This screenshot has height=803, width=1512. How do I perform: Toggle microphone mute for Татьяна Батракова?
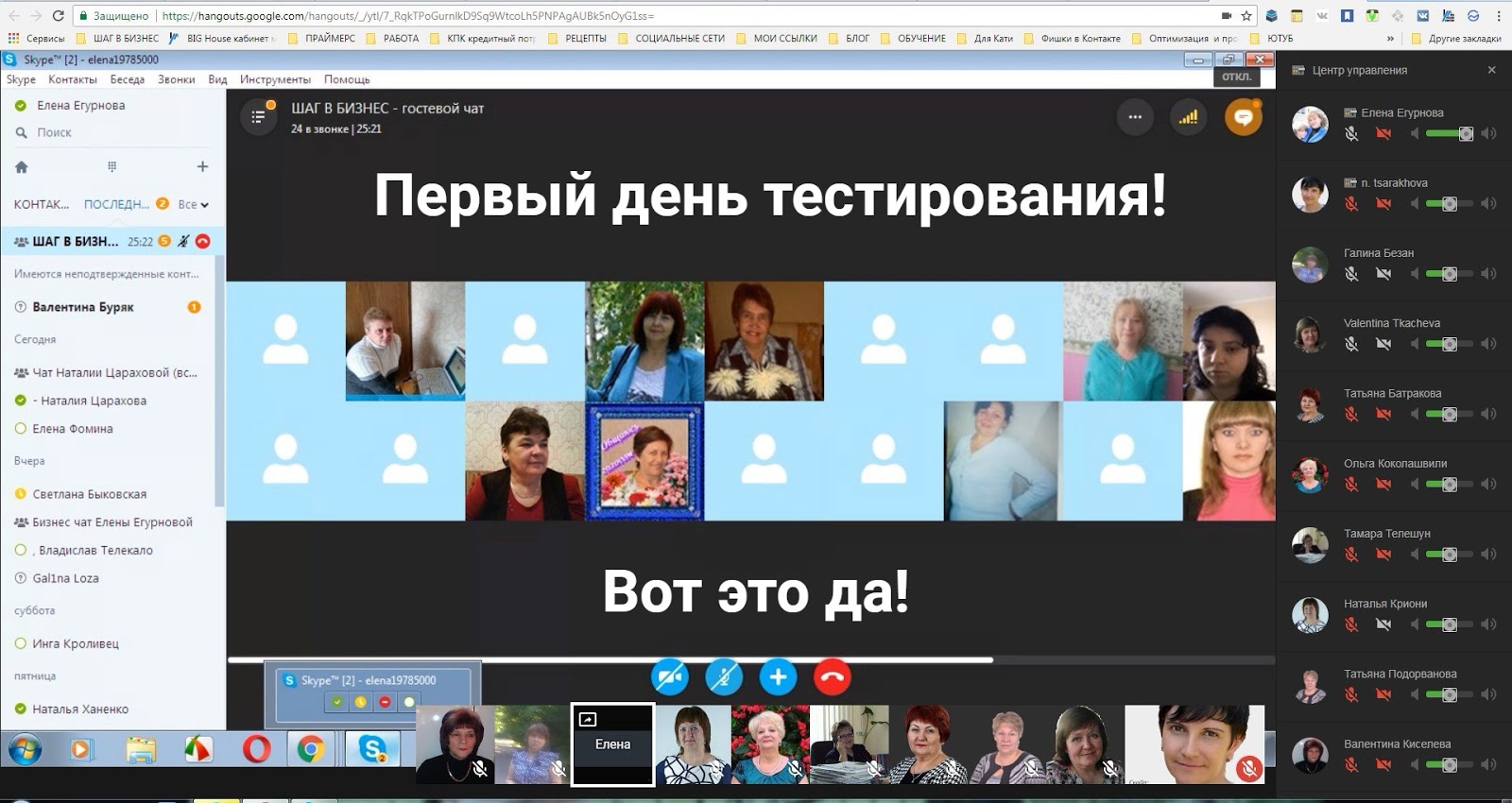pos(1351,414)
